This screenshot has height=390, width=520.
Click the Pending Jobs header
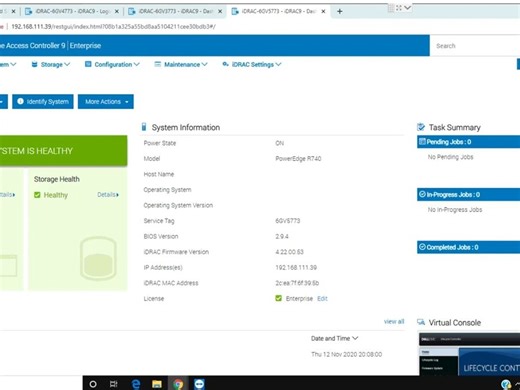tap(468, 142)
